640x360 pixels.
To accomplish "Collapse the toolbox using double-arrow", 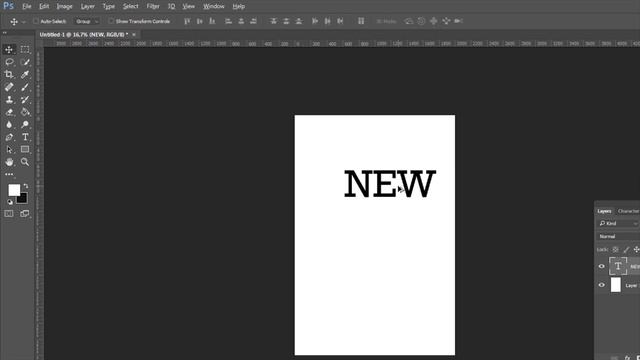I will (x=5, y=33).
